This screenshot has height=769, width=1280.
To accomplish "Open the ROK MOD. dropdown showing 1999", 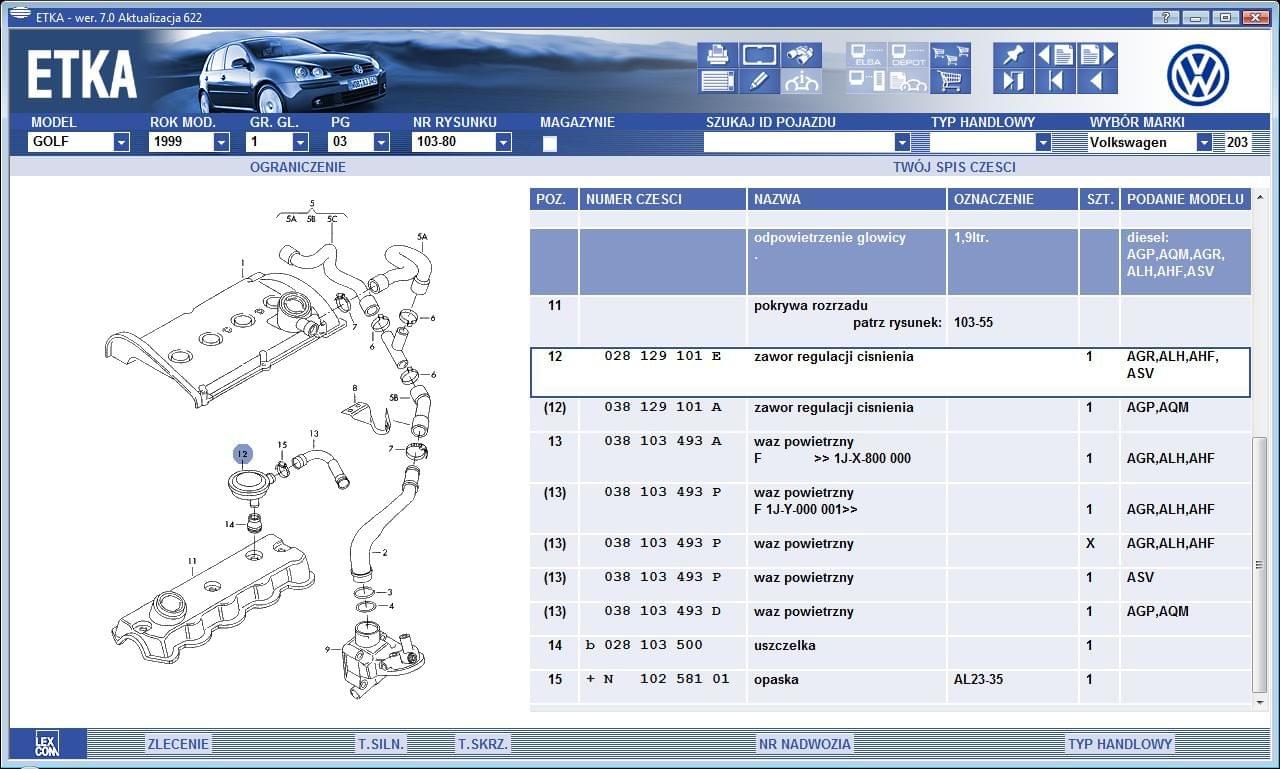I will click(x=189, y=142).
